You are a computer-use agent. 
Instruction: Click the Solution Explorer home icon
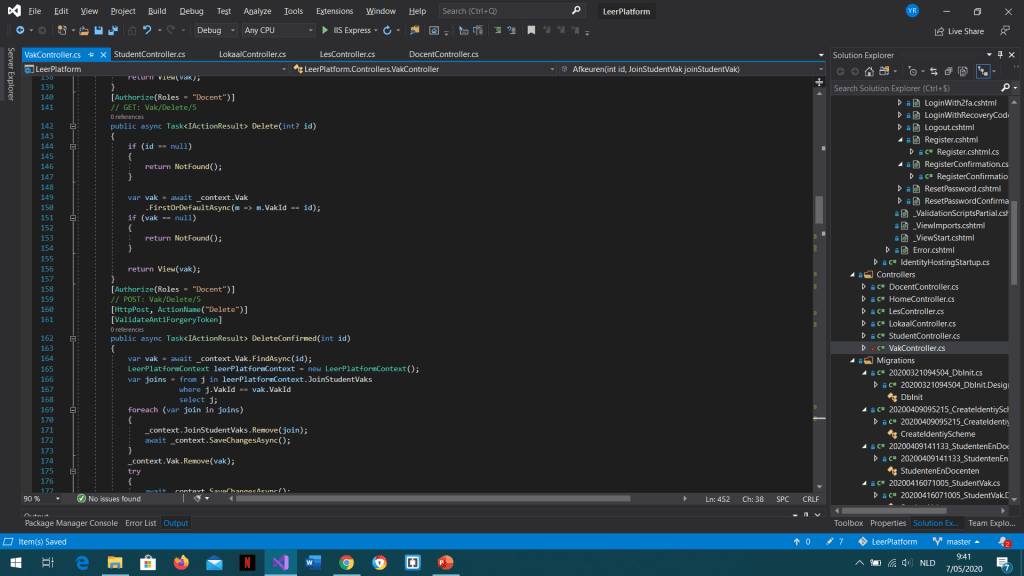868,72
